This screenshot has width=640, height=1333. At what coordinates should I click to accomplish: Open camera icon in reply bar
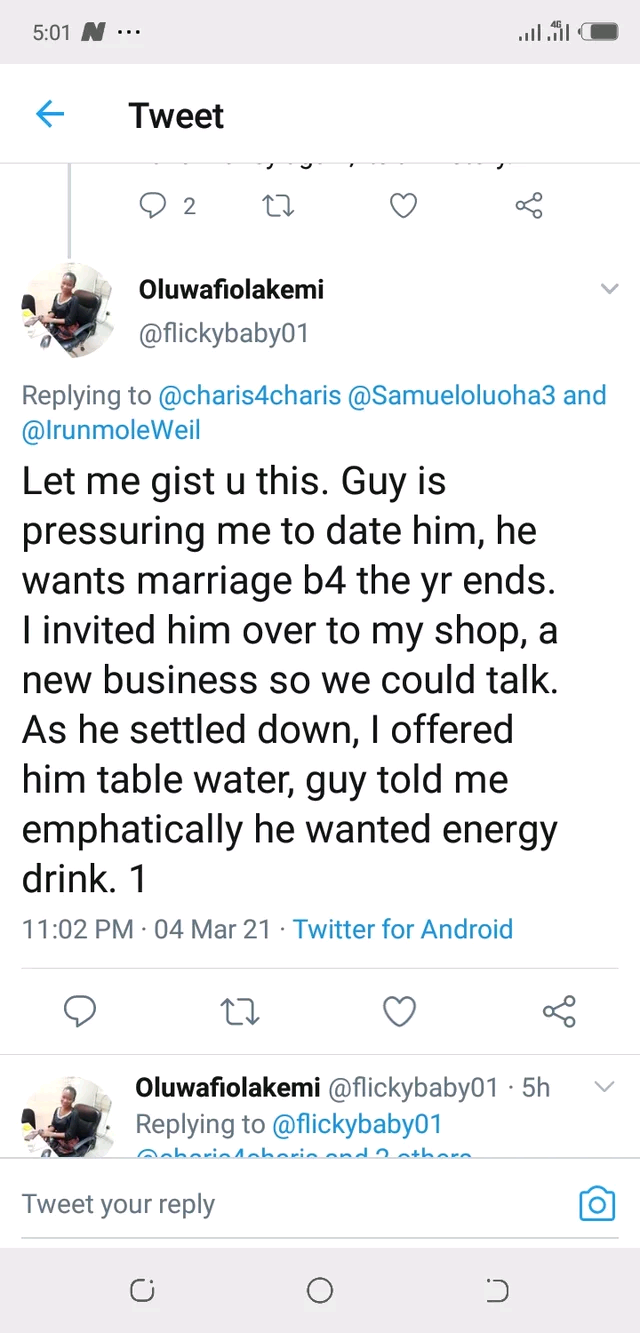(x=597, y=1204)
